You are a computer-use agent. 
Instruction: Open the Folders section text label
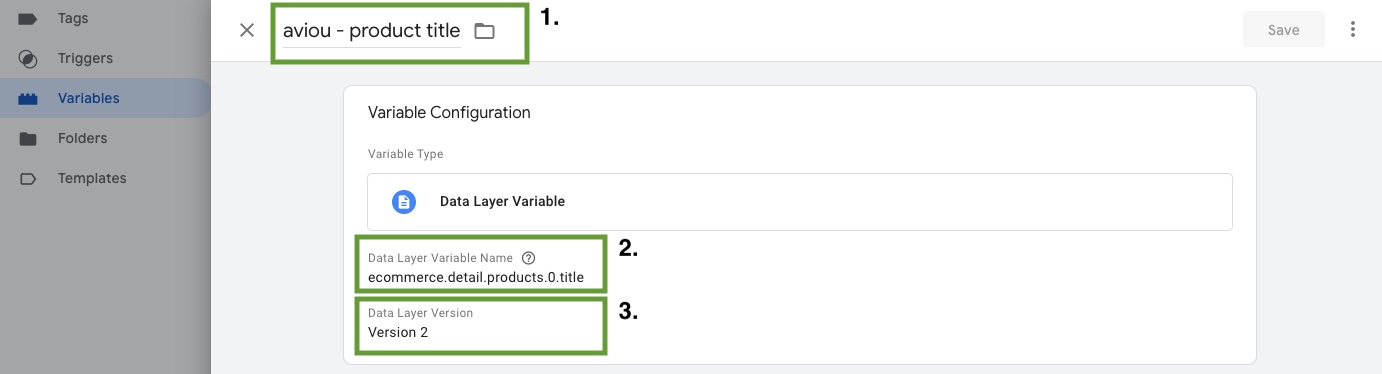[82, 139]
